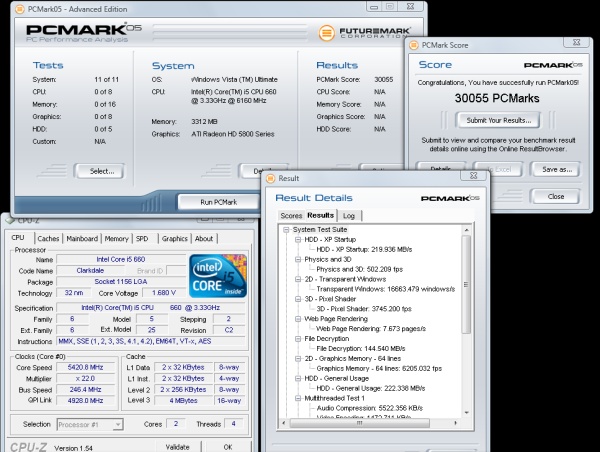Select the Audio Compression: 5522.356 KB/s row
Screen dimensions: 600x452
pos(370,408)
